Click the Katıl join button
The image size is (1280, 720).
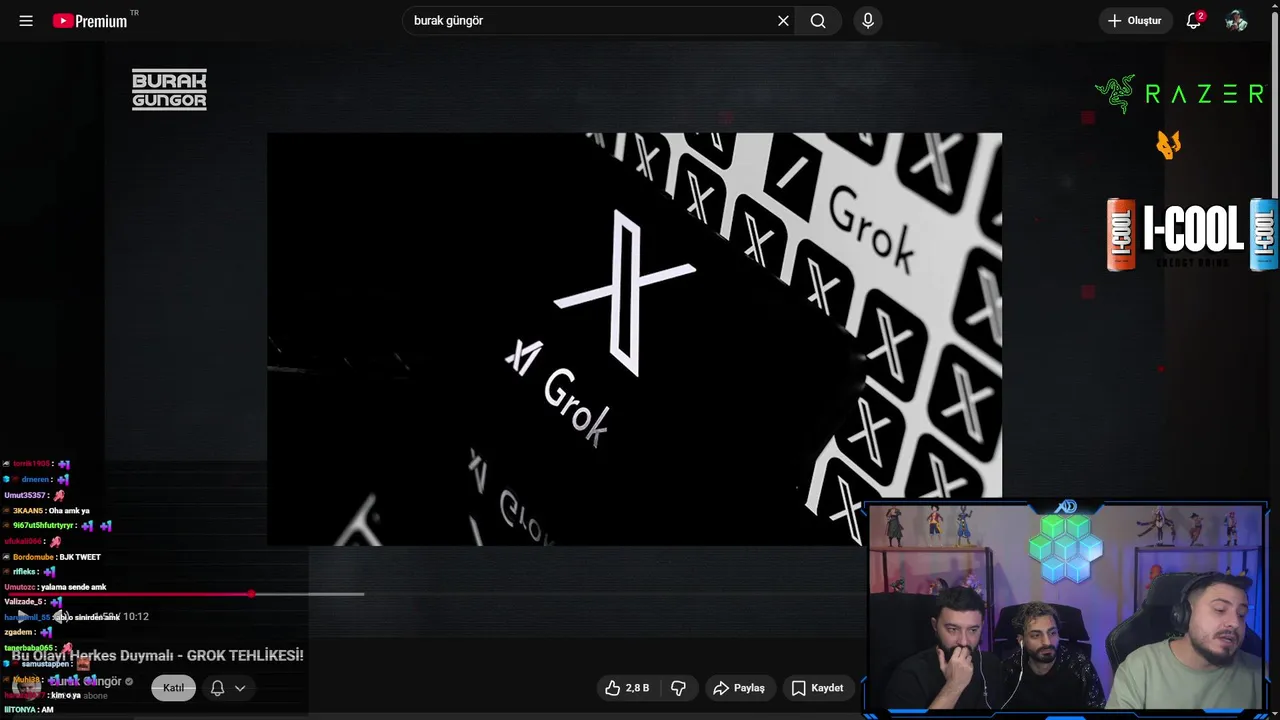click(x=173, y=688)
